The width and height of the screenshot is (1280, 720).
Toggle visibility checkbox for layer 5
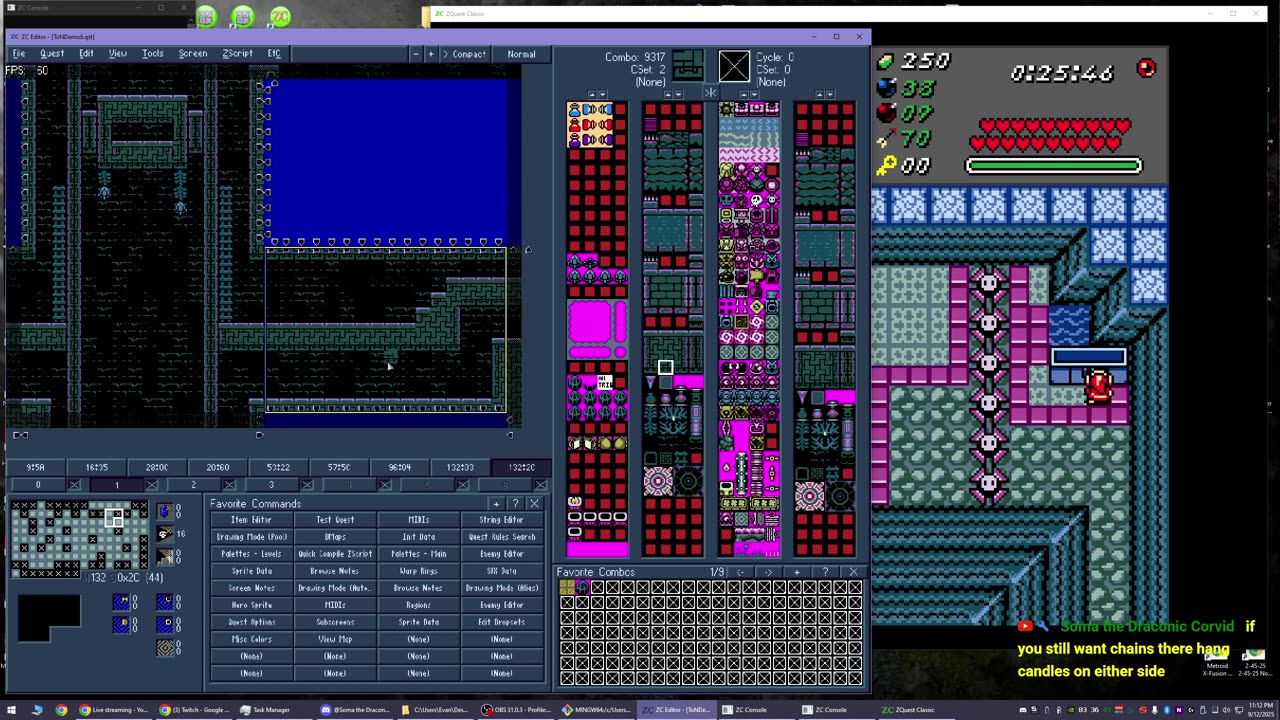click(463, 485)
